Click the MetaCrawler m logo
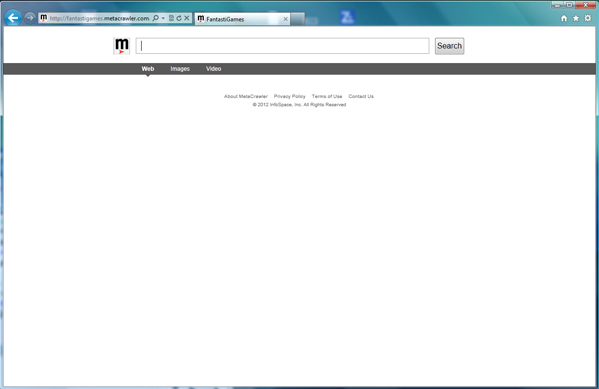The image size is (599, 389). click(x=121, y=46)
